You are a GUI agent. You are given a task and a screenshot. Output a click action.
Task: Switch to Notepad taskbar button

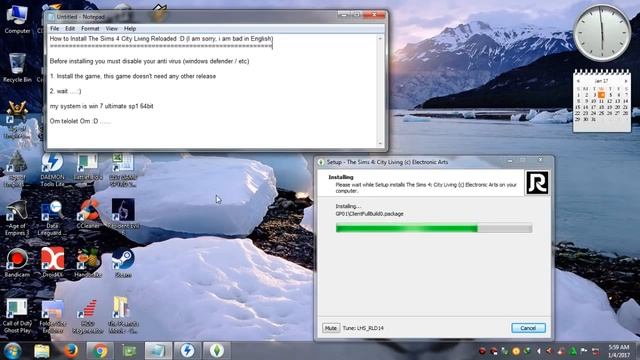point(158,351)
